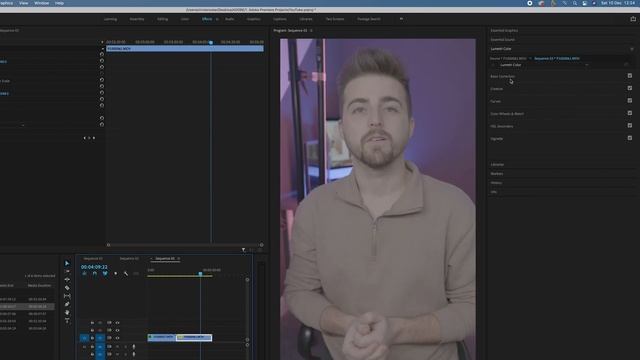Select the Type tool
Viewport: 640px width, 360px height.
(67, 320)
